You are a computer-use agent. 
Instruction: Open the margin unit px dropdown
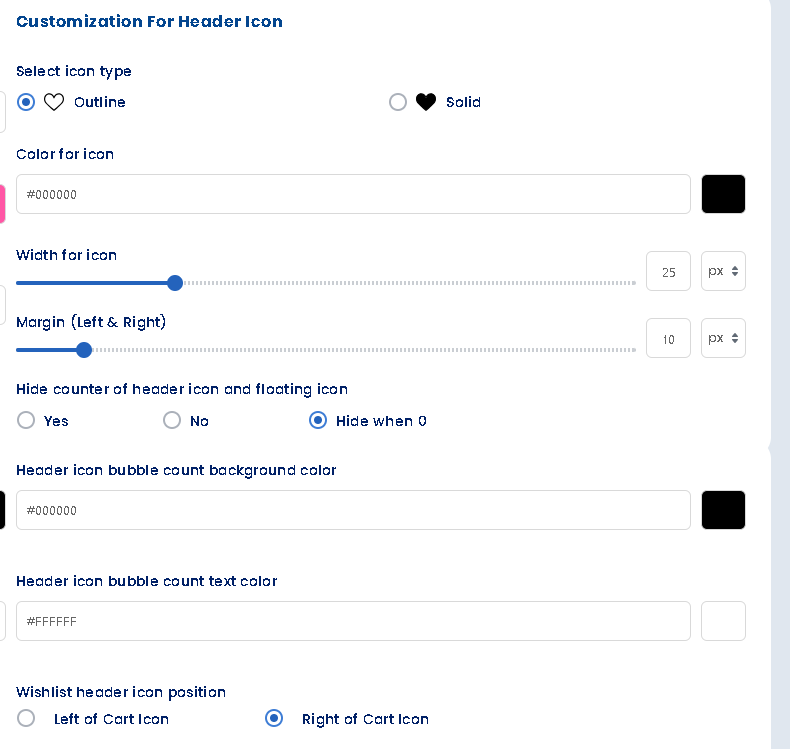(723, 339)
